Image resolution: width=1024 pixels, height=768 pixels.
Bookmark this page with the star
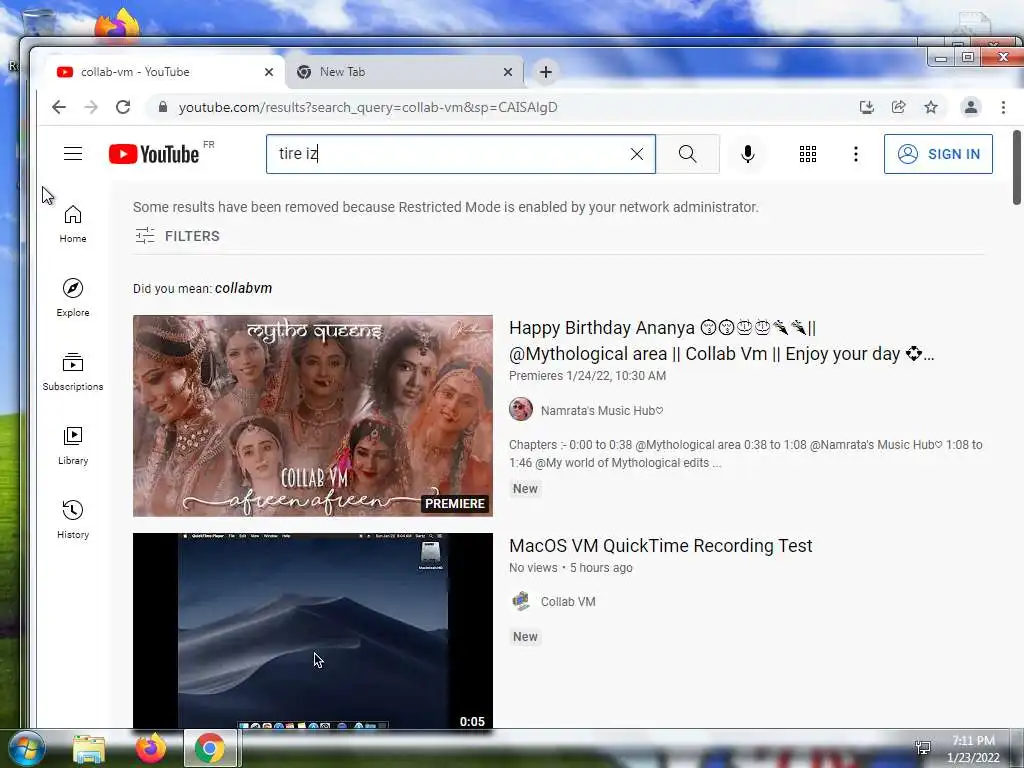931,107
